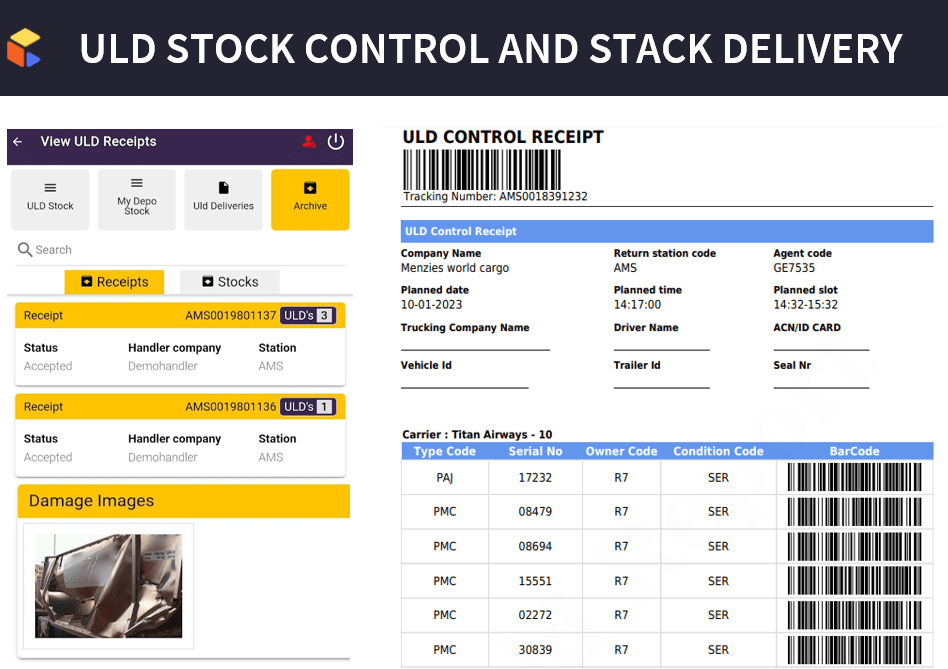
Task: Open the damaged container thumbnail image
Action: tap(108, 586)
